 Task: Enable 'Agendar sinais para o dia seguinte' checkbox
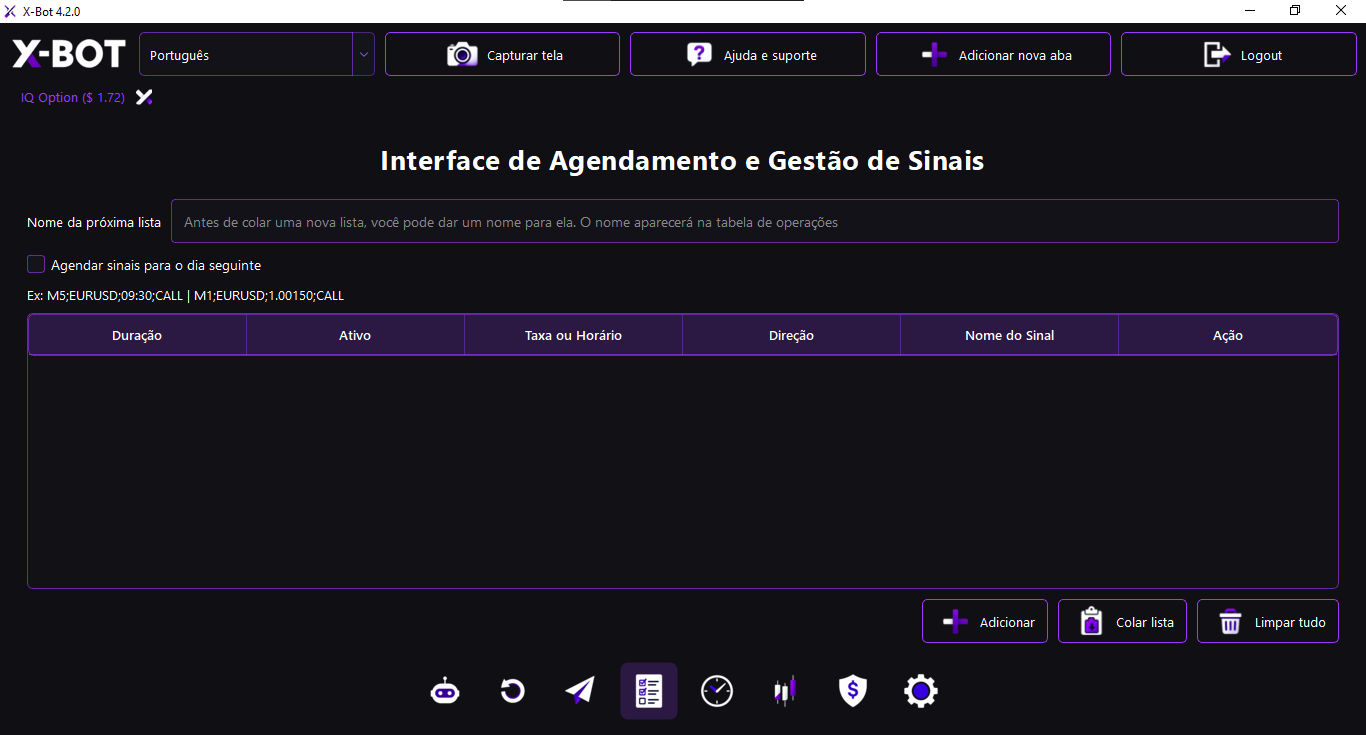[x=36, y=265]
